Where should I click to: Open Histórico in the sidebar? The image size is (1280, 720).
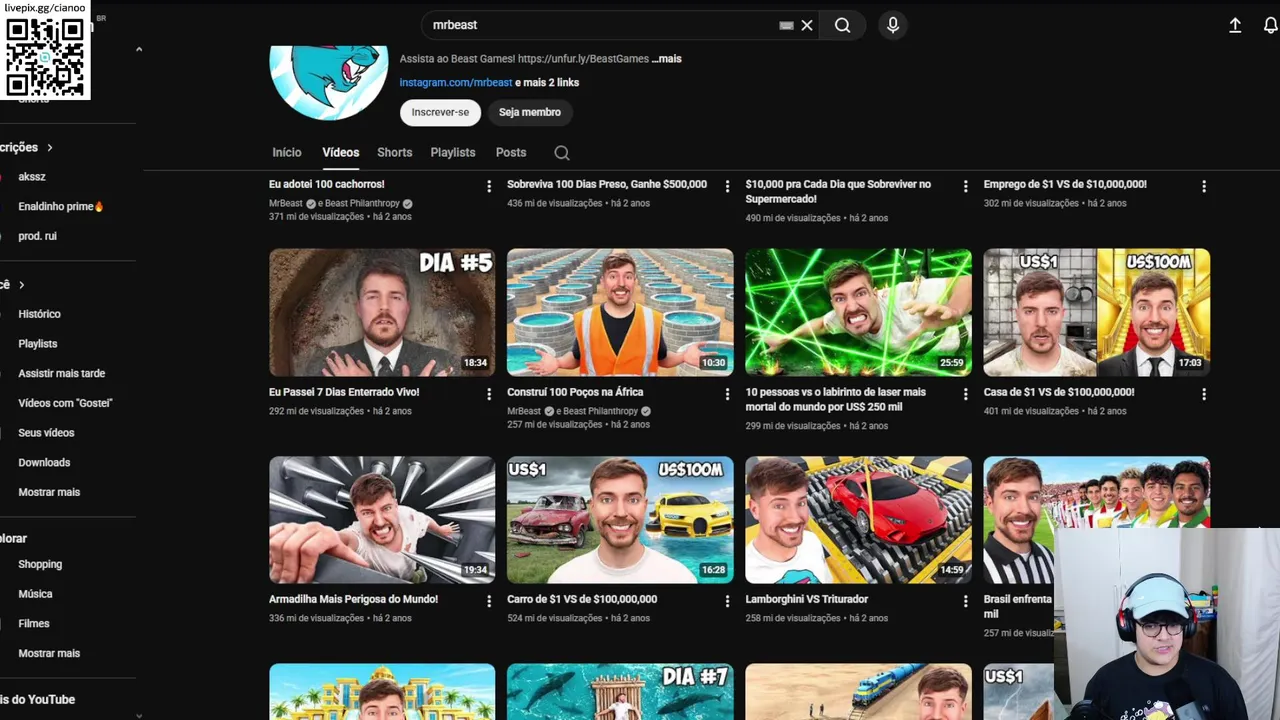pos(39,314)
